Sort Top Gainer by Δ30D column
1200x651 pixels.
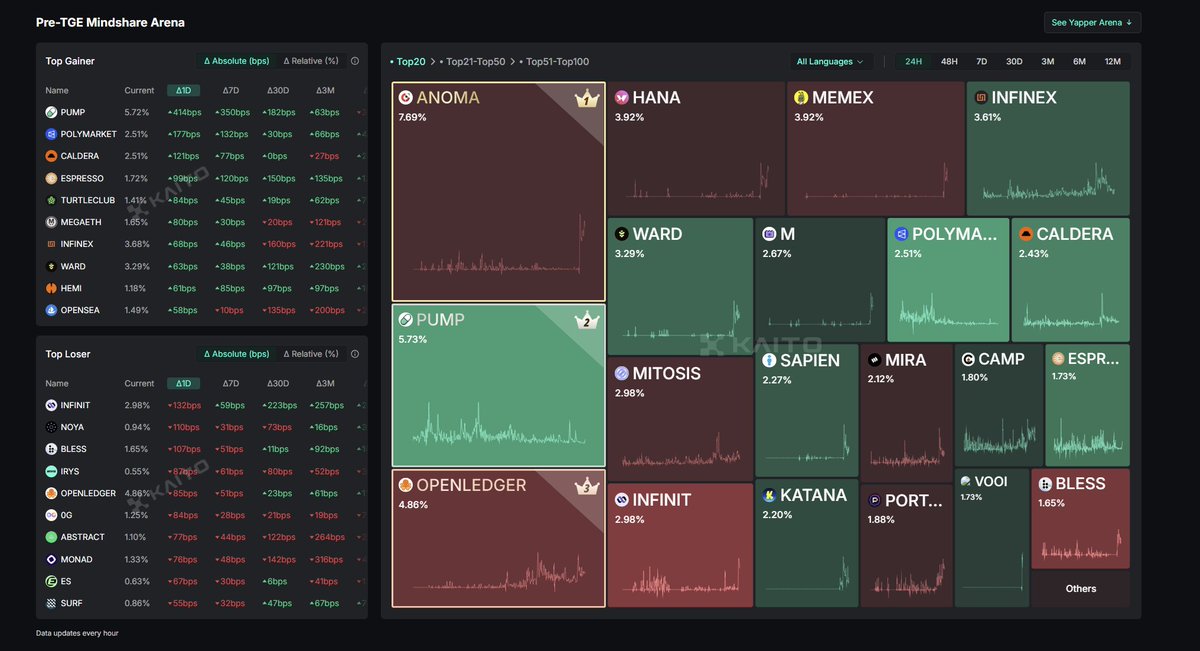click(x=278, y=90)
